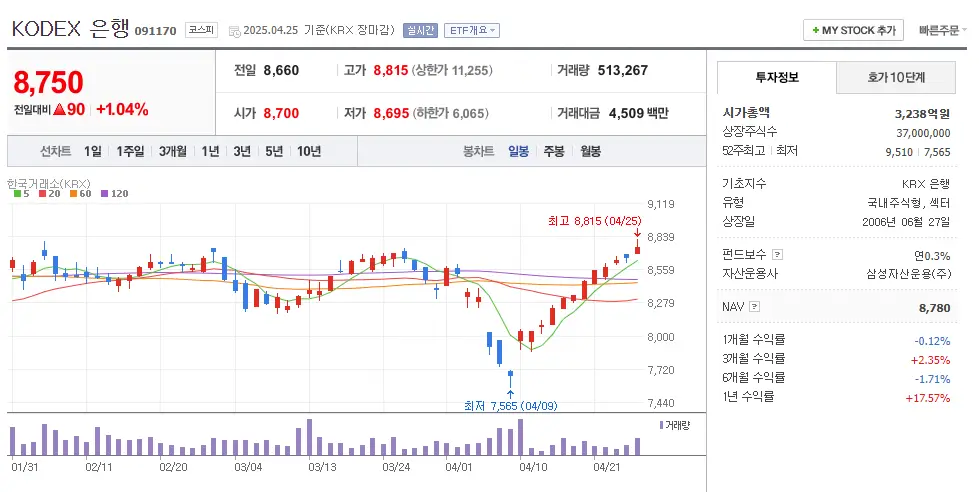Open the 빠른주문 quick order dropdown
The image size is (979, 492).
(943, 31)
